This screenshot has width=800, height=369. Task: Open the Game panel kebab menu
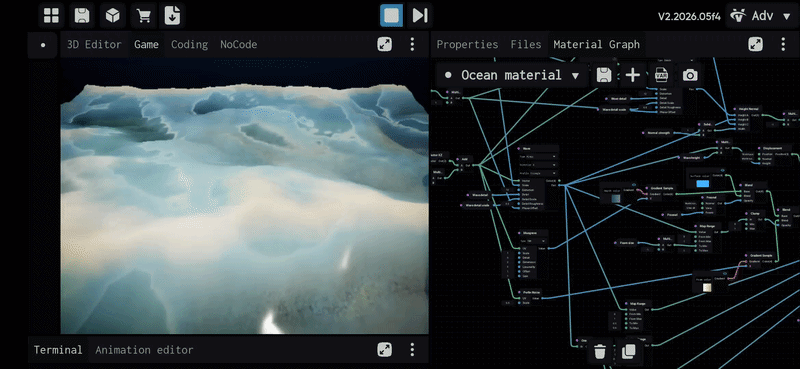412,44
